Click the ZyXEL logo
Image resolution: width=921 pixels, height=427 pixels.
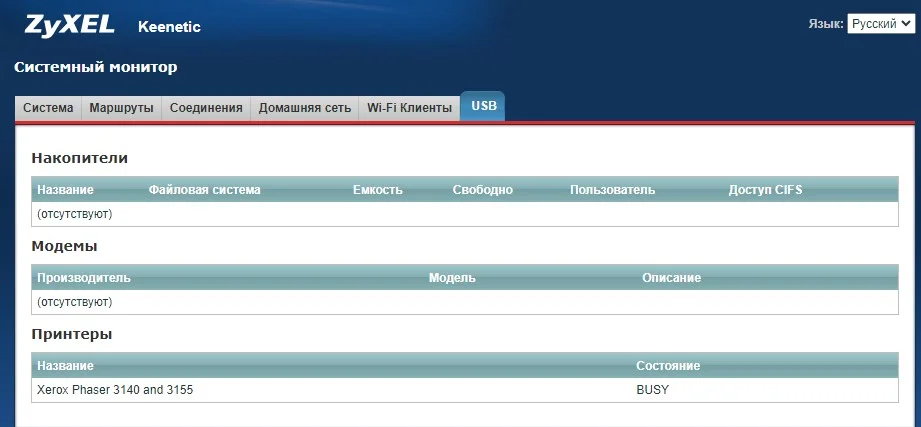point(69,25)
